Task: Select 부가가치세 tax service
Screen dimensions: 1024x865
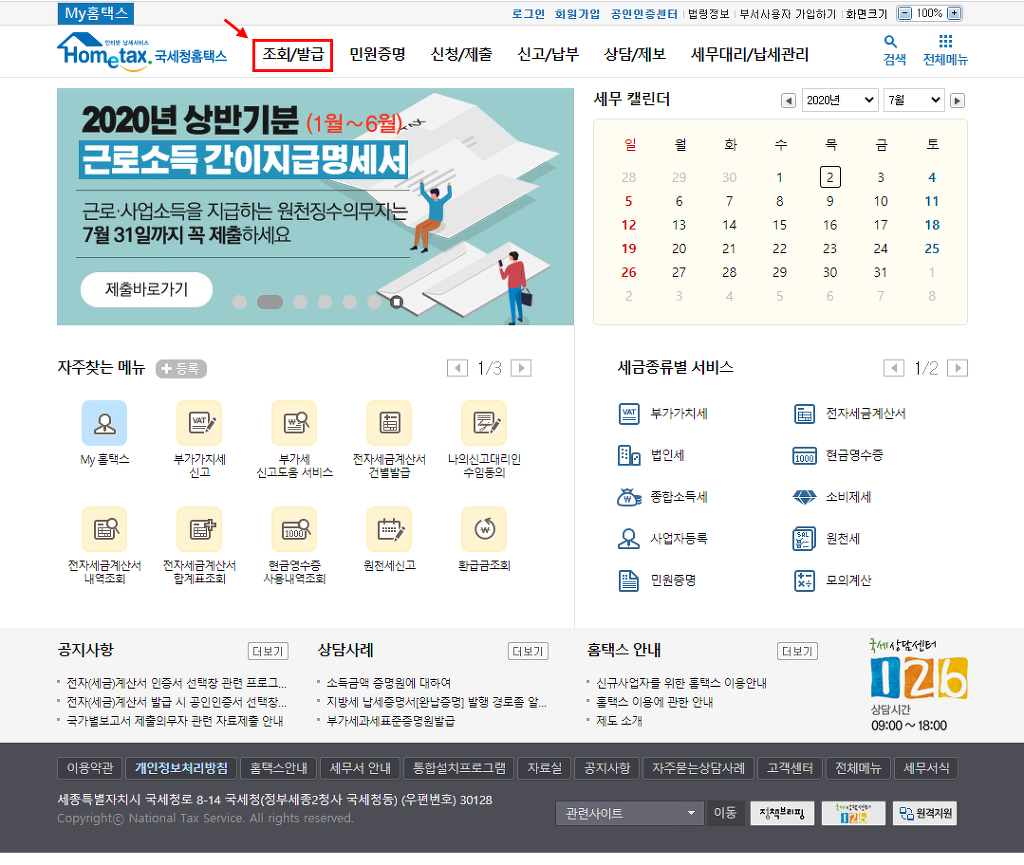Action: click(x=663, y=414)
